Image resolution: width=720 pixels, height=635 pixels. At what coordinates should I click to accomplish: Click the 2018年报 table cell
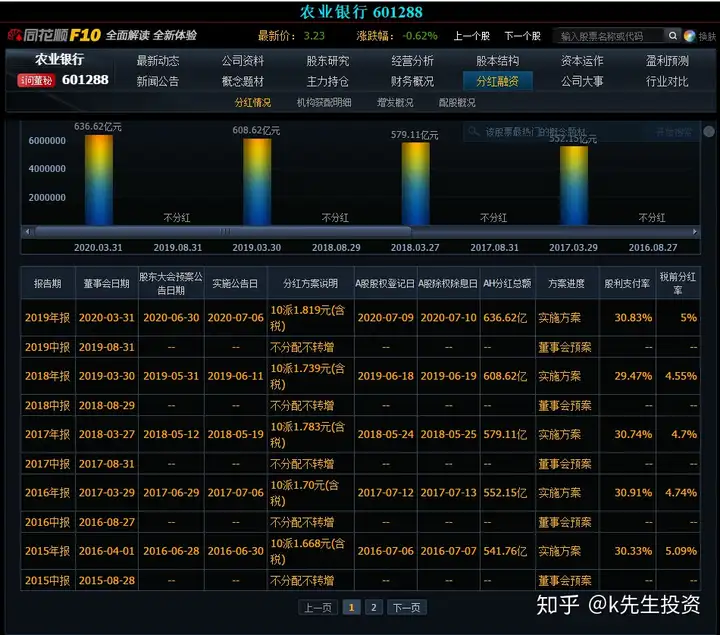pyautogui.click(x=48, y=376)
